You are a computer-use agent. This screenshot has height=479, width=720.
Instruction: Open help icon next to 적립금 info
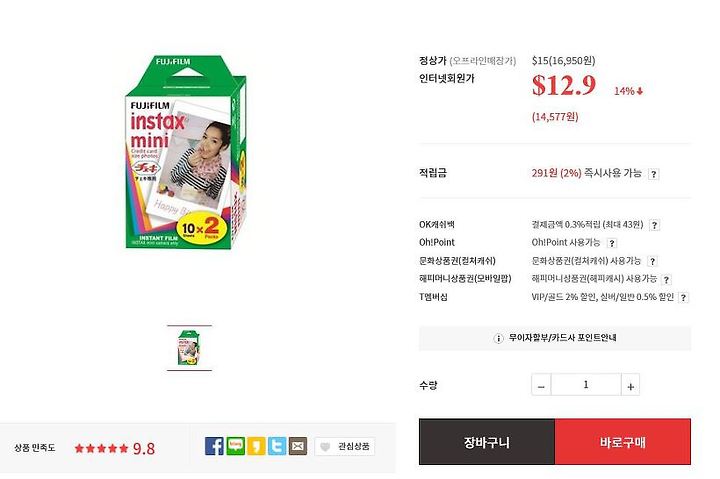pos(654,174)
